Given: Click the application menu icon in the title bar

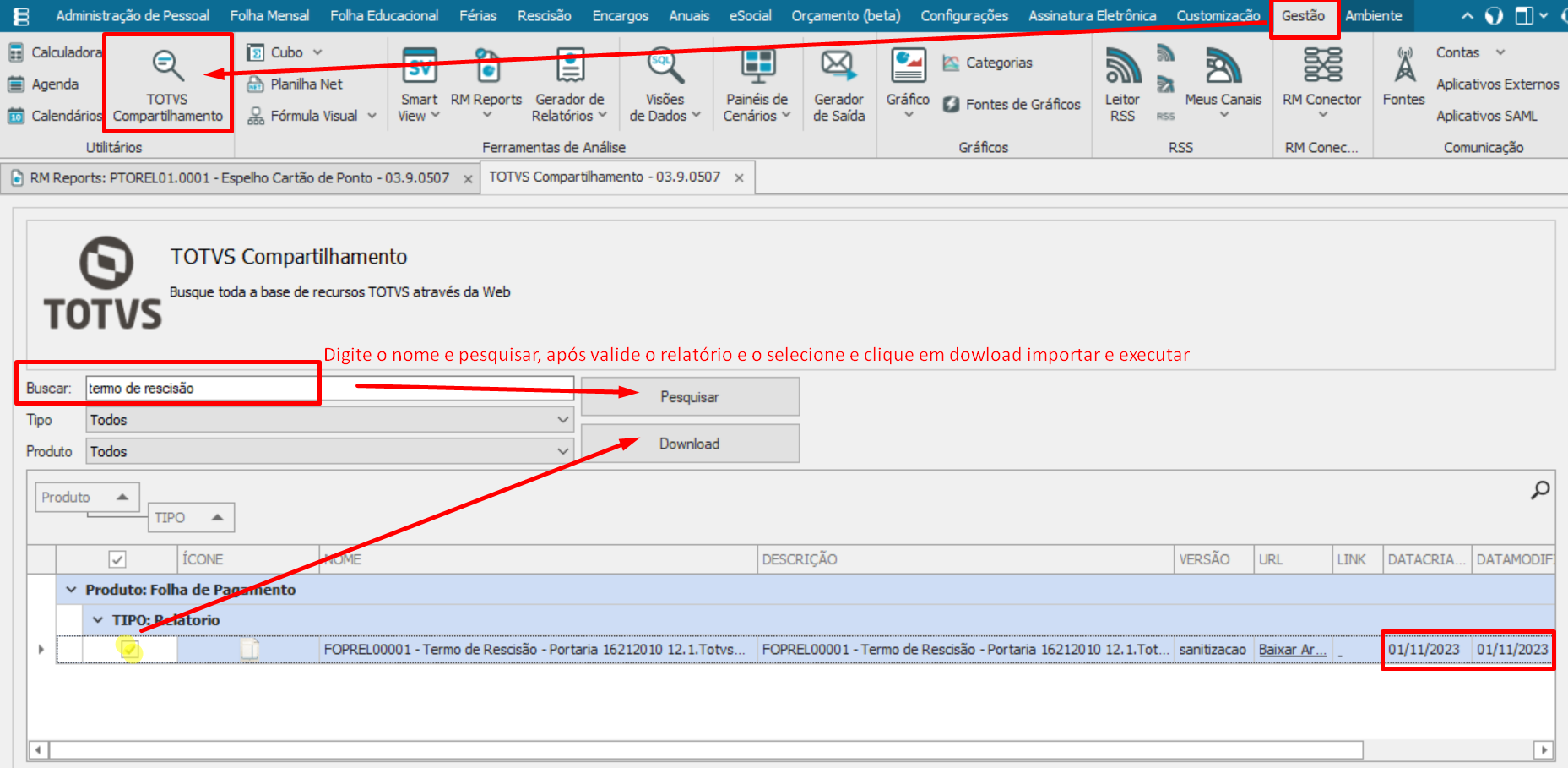Looking at the screenshot, I should (x=21, y=15).
